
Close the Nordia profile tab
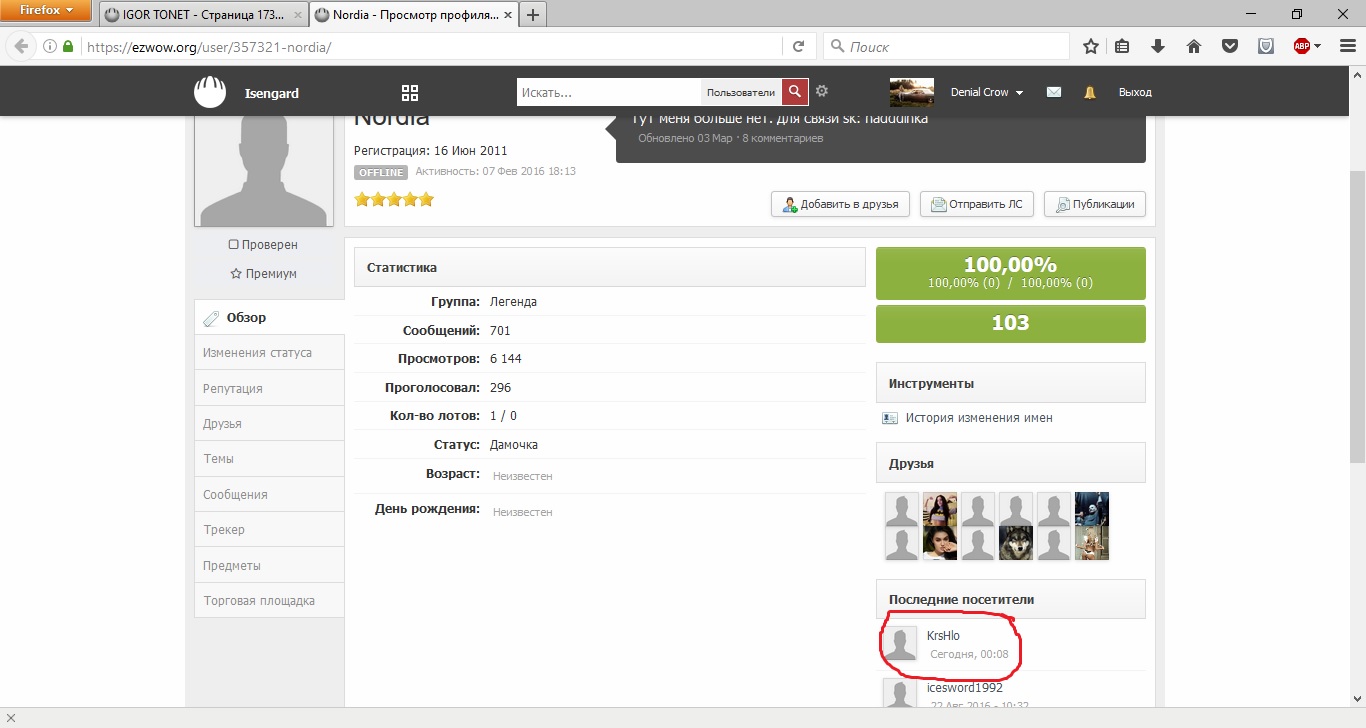pyautogui.click(x=508, y=15)
